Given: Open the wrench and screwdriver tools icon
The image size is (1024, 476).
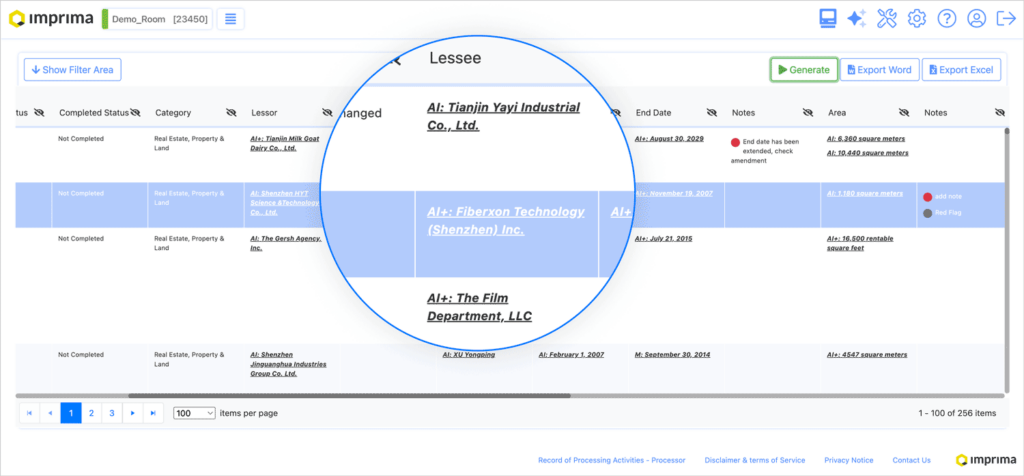Looking at the screenshot, I should point(886,19).
